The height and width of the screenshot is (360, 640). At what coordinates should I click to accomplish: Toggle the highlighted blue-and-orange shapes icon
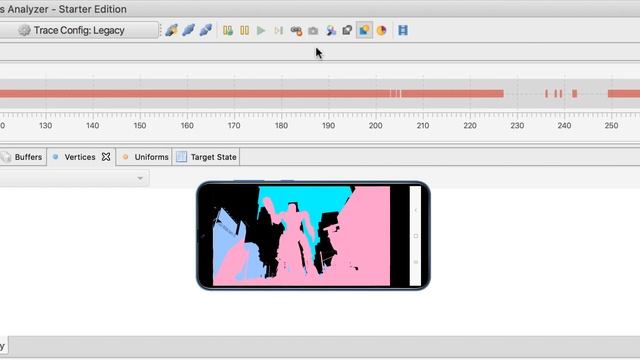point(364,30)
